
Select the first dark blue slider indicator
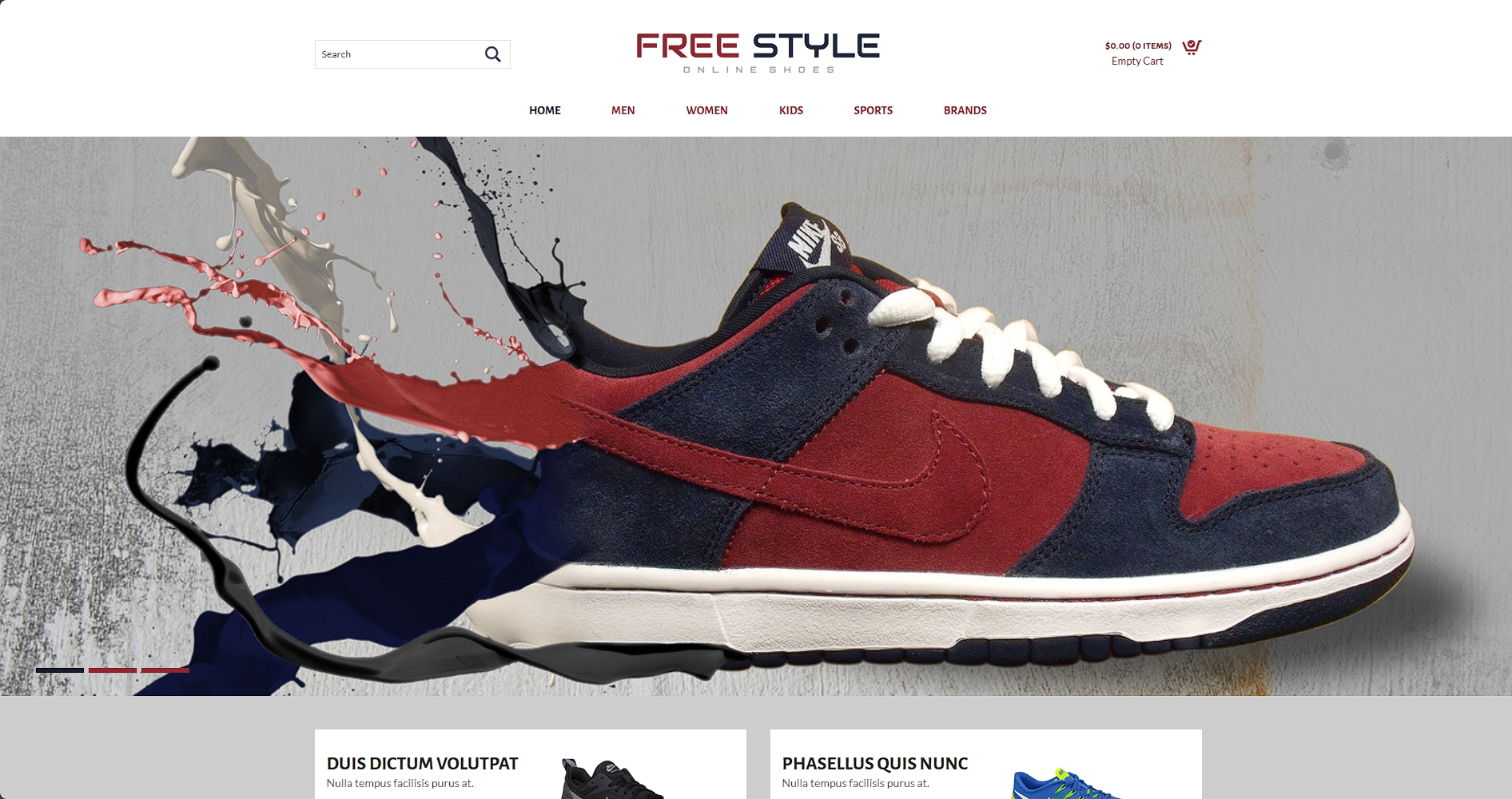pyautogui.click(x=60, y=670)
